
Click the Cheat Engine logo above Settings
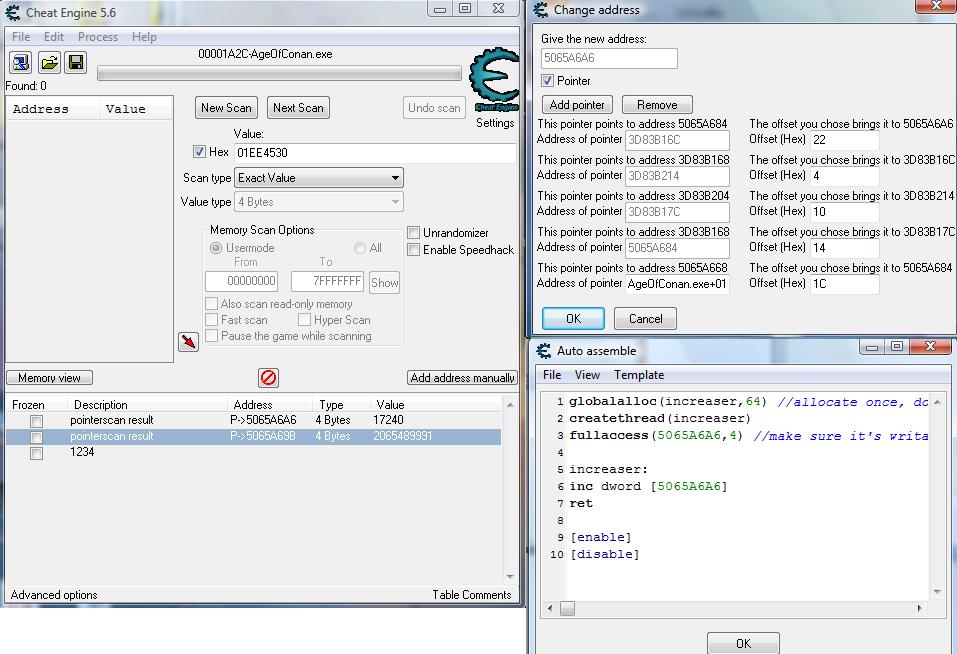494,82
